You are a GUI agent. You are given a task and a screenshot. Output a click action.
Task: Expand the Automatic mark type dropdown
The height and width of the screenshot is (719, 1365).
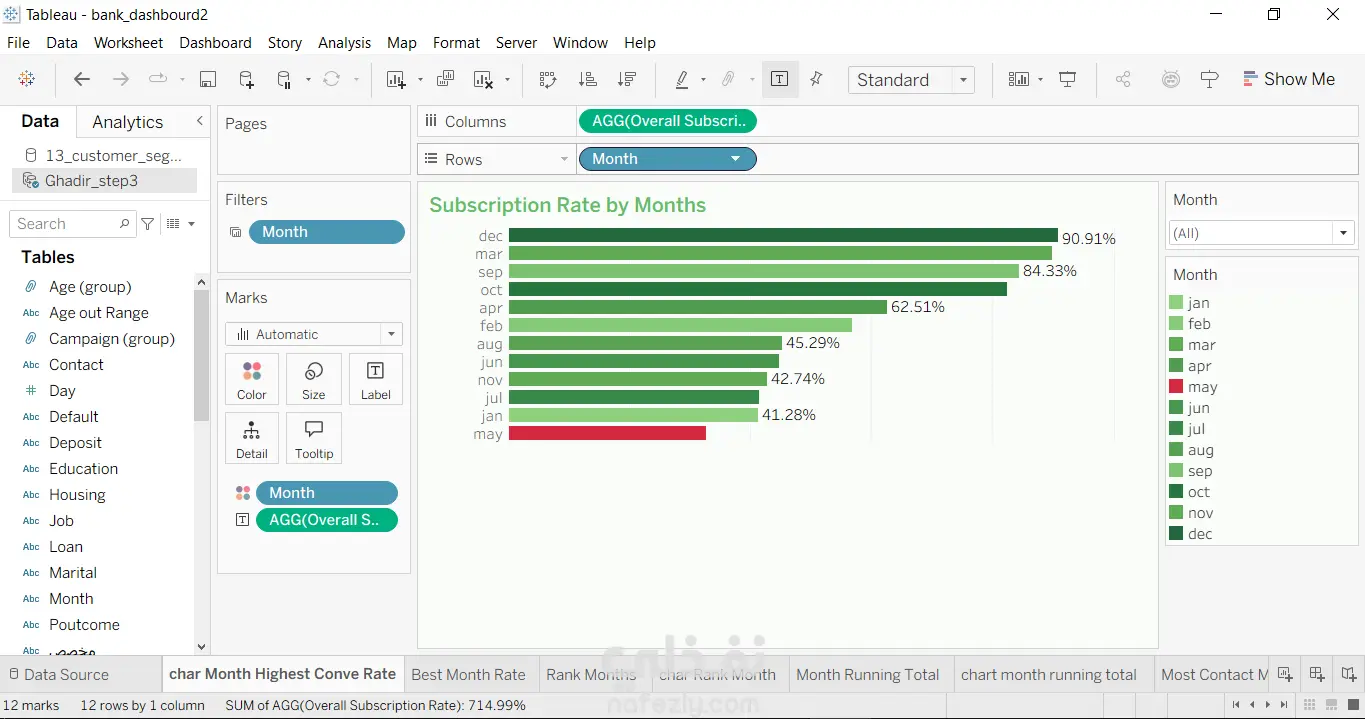tap(314, 334)
